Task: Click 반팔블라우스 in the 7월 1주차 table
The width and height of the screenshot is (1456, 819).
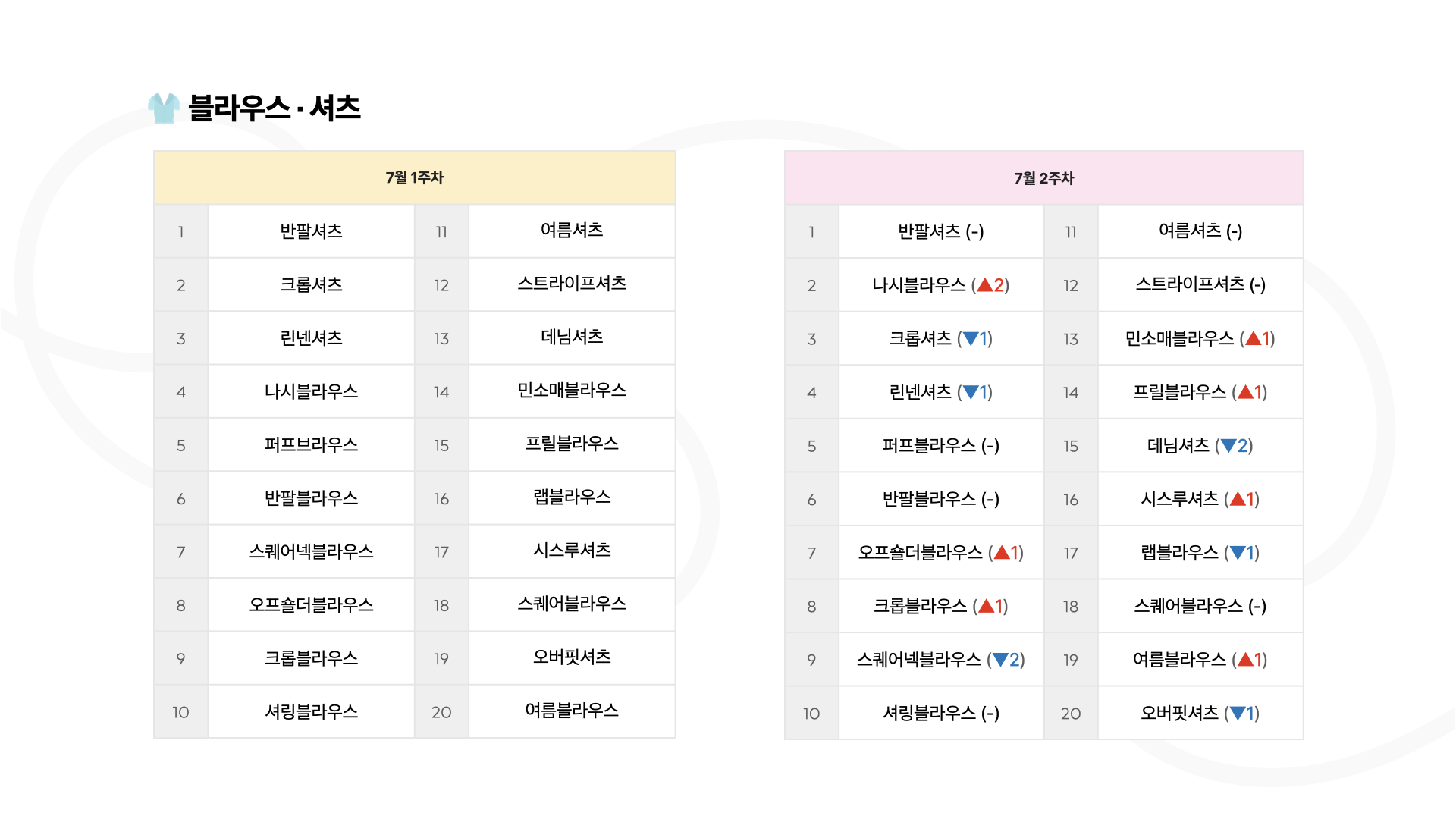Action: (311, 498)
